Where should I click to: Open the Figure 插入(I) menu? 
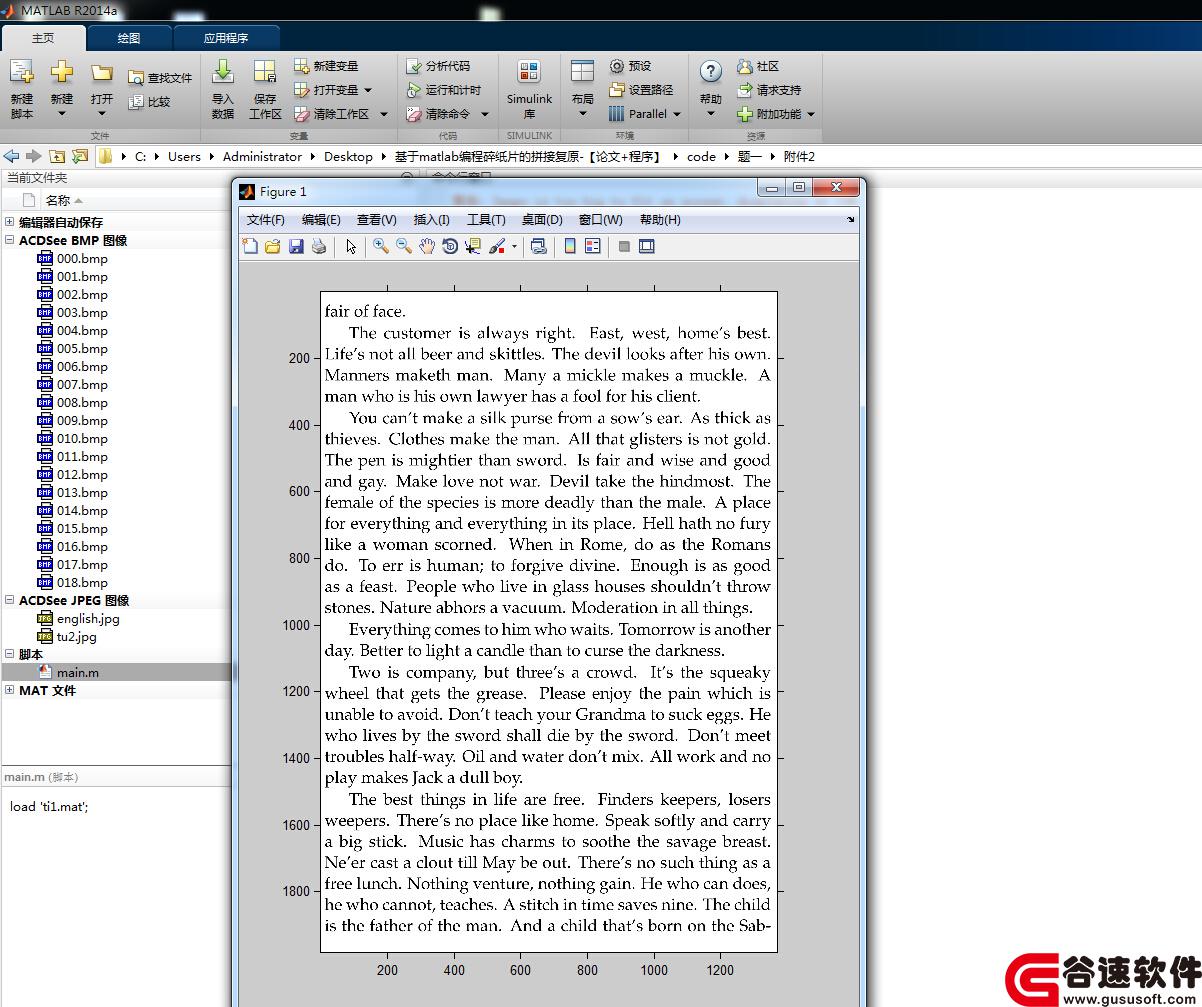(x=432, y=220)
